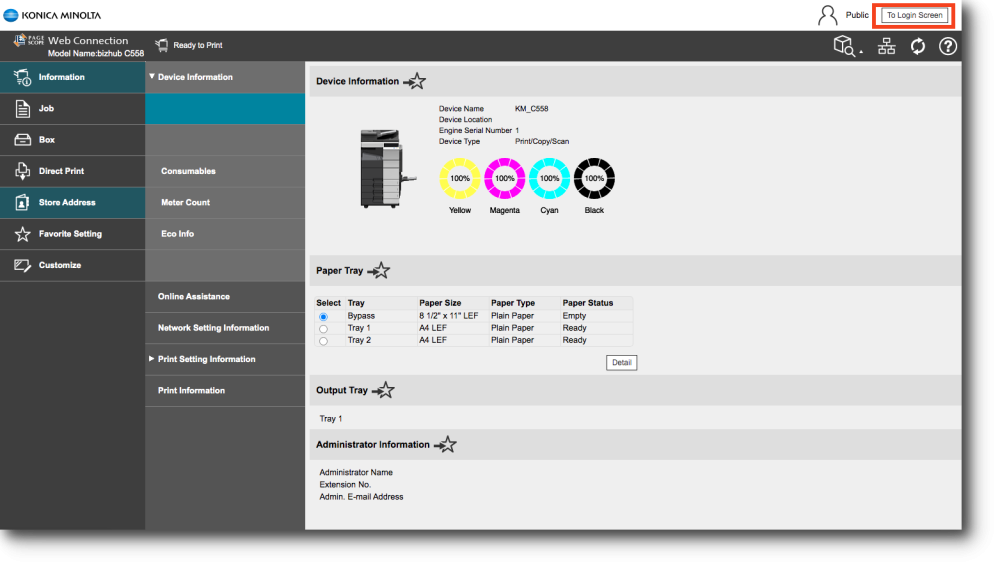Click the refresh icon in header
This screenshot has height=568, width=1000.
pos(918,46)
